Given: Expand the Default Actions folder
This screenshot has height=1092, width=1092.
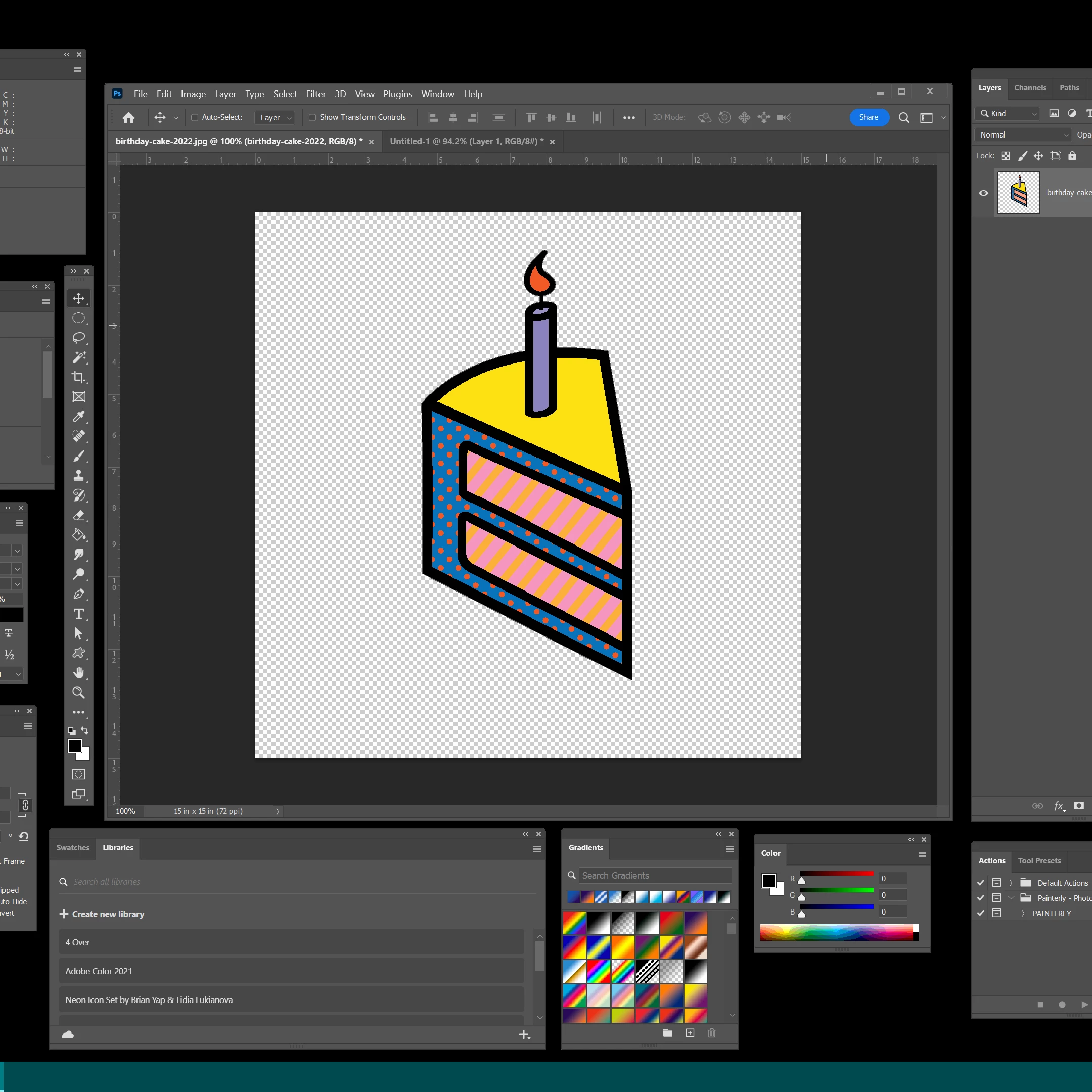Looking at the screenshot, I should point(1011,883).
